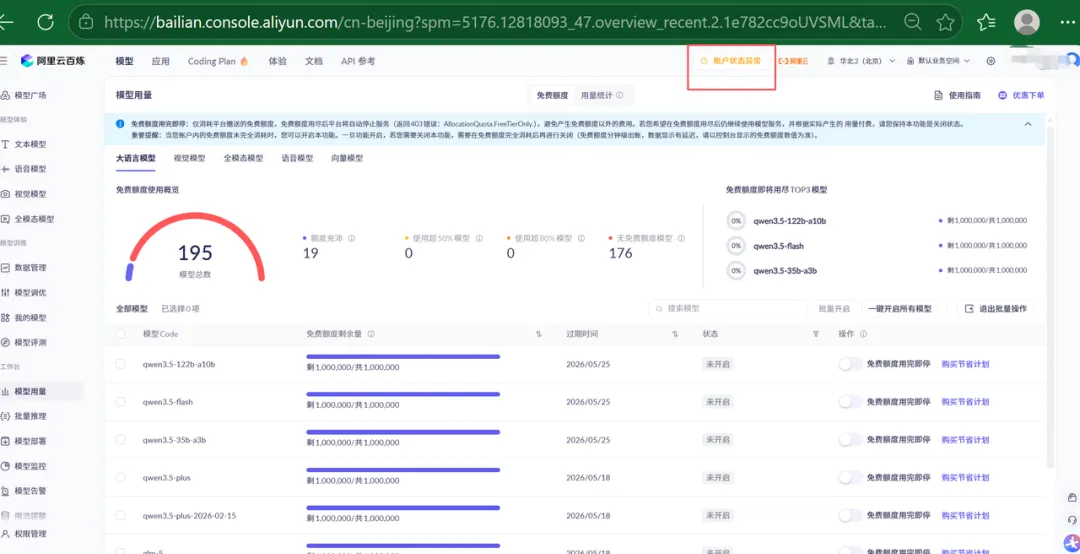Click the 退出批量操作 button
This screenshot has width=1080, height=554.
pyautogui.click(x=995, y=309)
